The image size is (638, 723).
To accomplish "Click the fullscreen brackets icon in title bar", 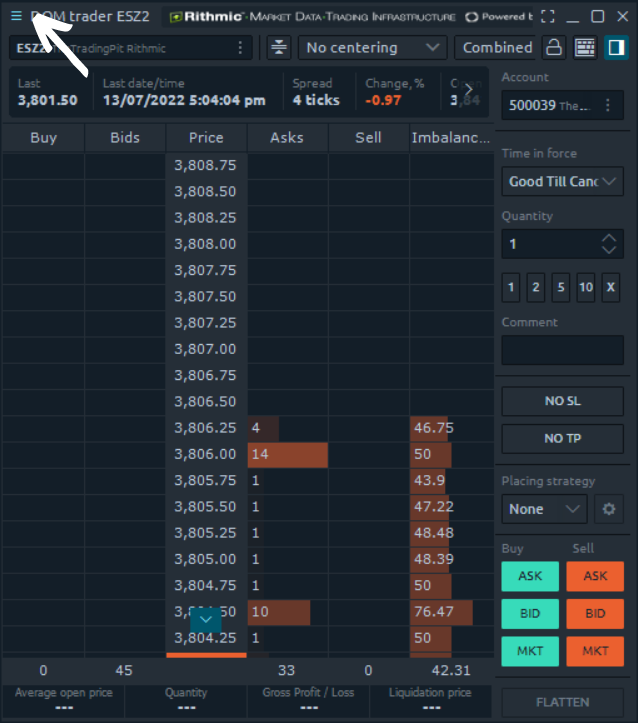I will pos(546,16).
